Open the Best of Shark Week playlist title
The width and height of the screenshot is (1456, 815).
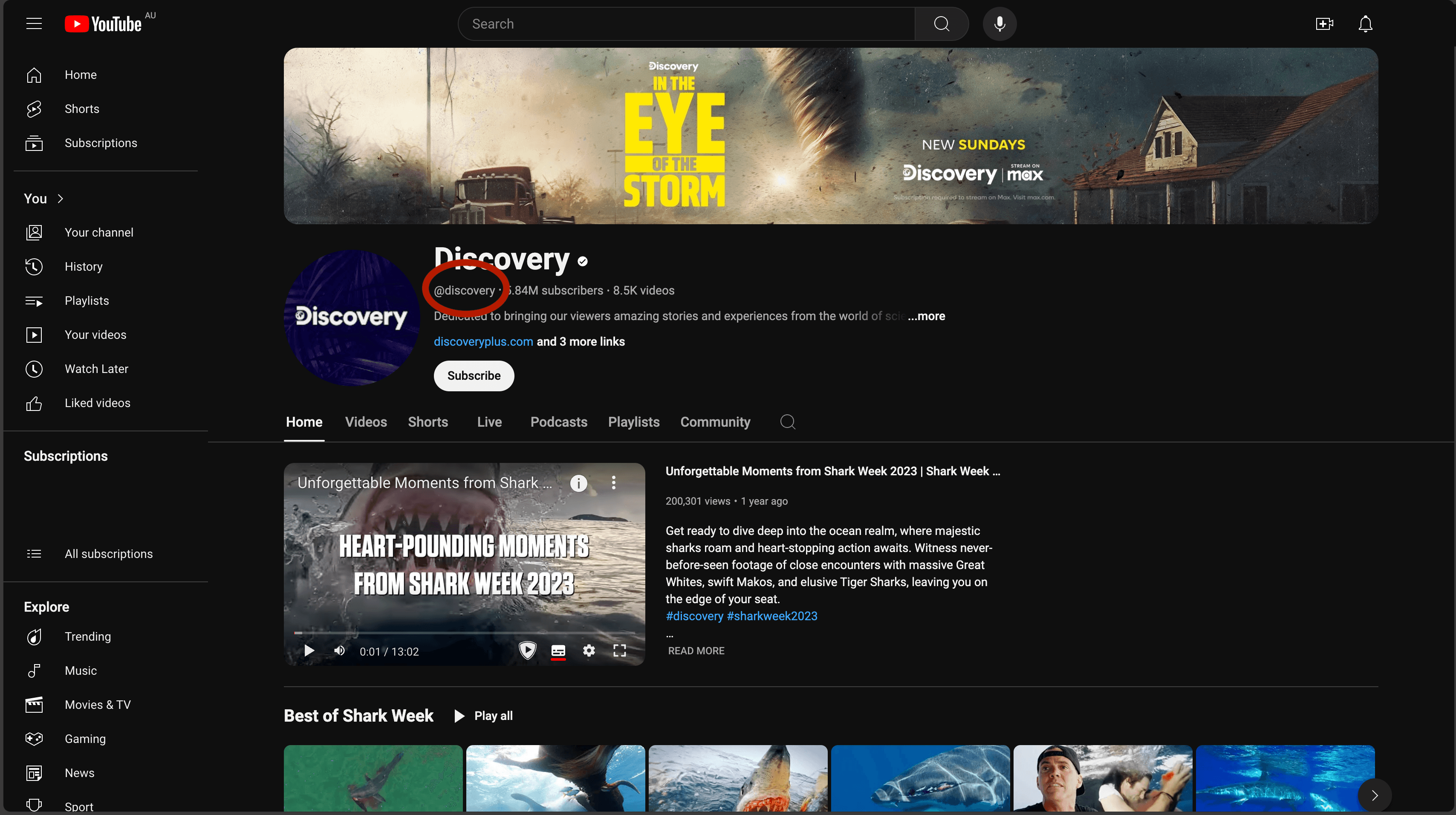click(x=358, y=716)
